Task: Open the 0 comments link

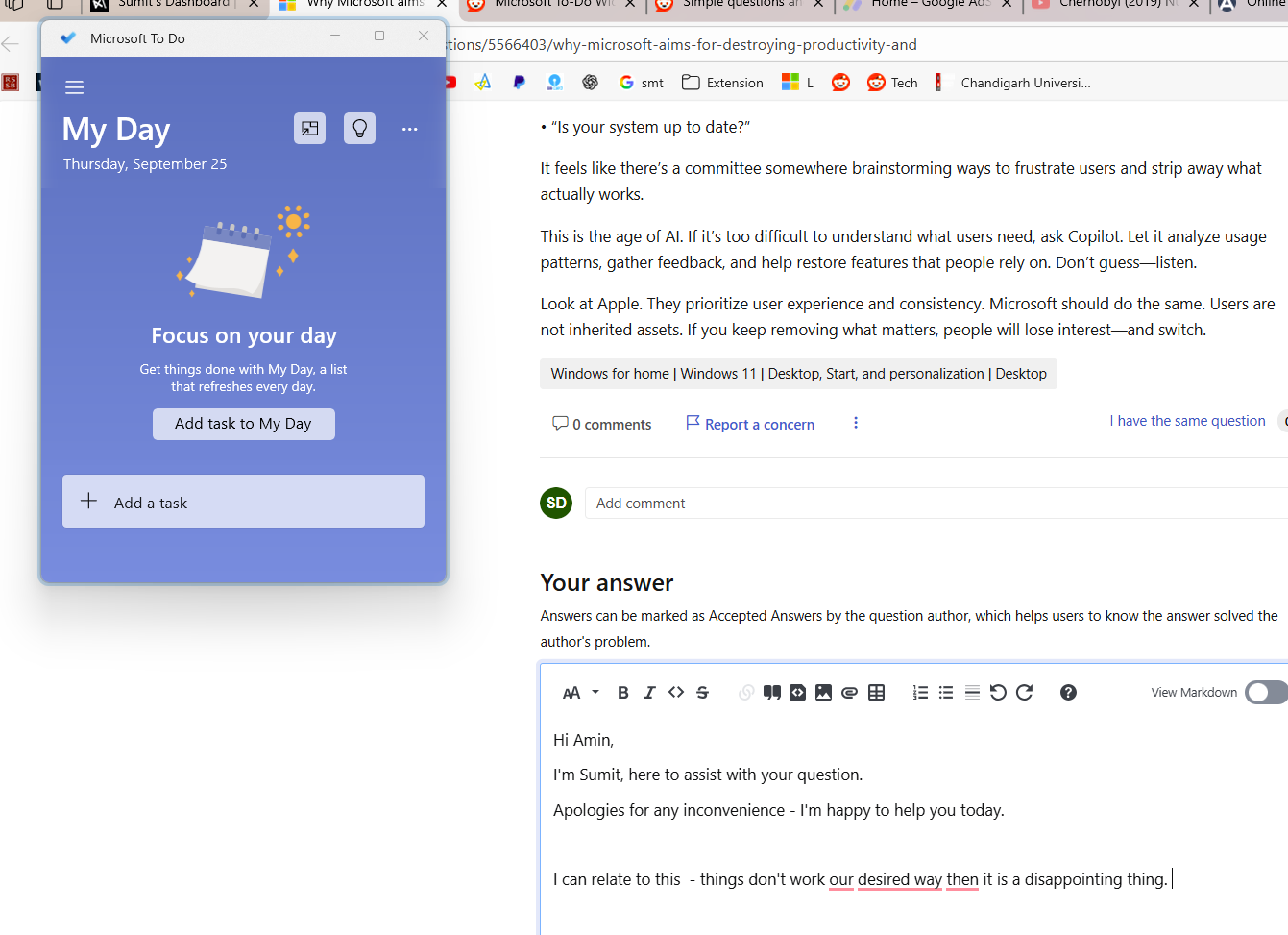Action: pyautogui.click(x=602, y=424)
